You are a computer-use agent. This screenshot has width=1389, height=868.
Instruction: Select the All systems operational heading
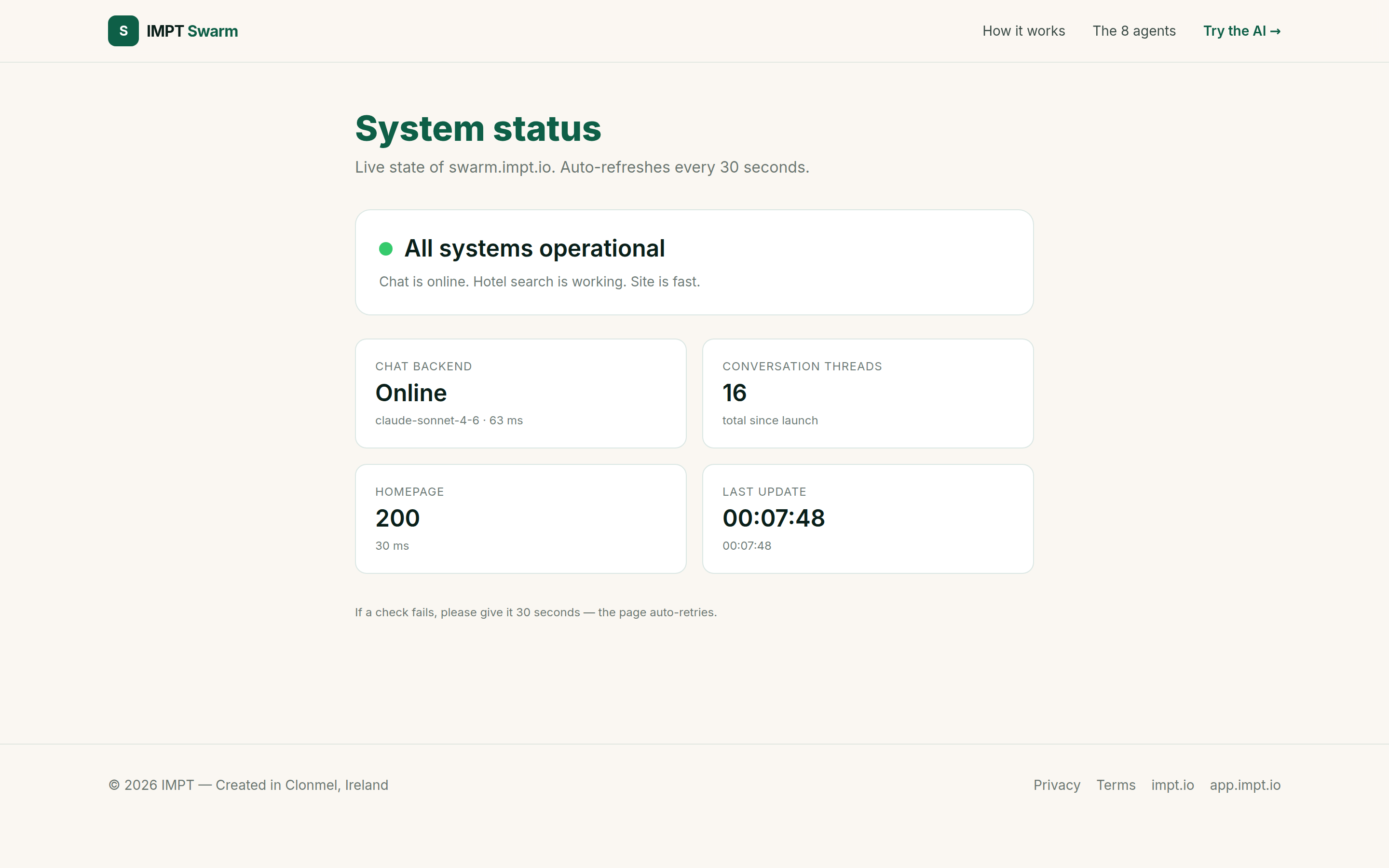(x=534, y=248)
